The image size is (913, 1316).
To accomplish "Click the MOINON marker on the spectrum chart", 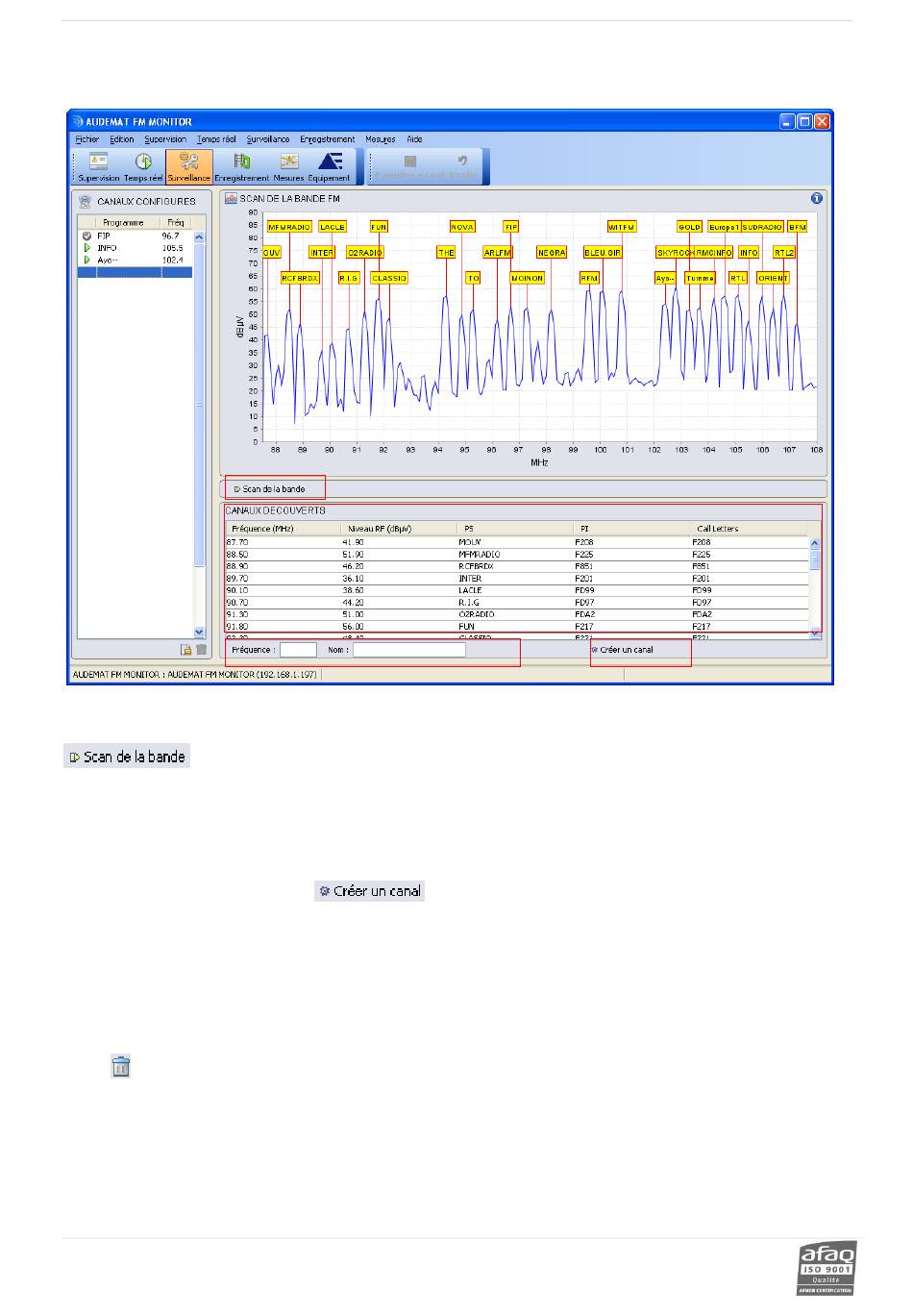I will (x=528, y=278).
